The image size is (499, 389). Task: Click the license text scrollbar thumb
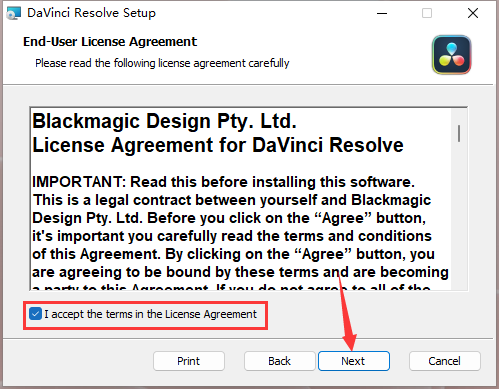click(459, 133)
